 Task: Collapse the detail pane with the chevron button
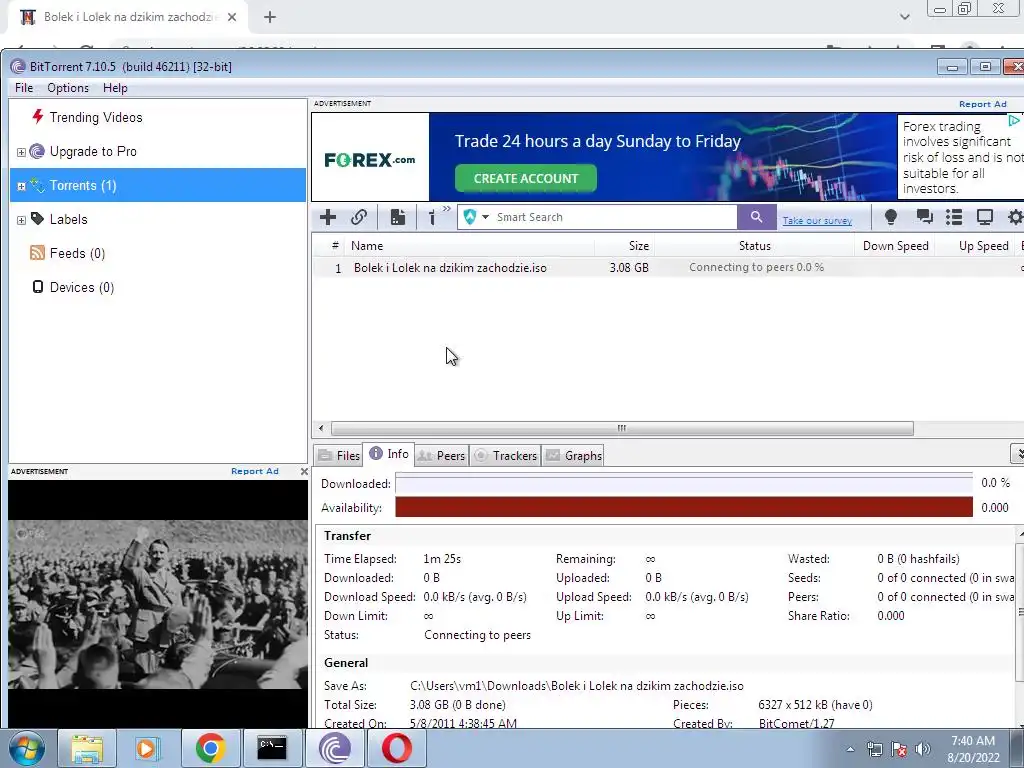coord(1017,453)
